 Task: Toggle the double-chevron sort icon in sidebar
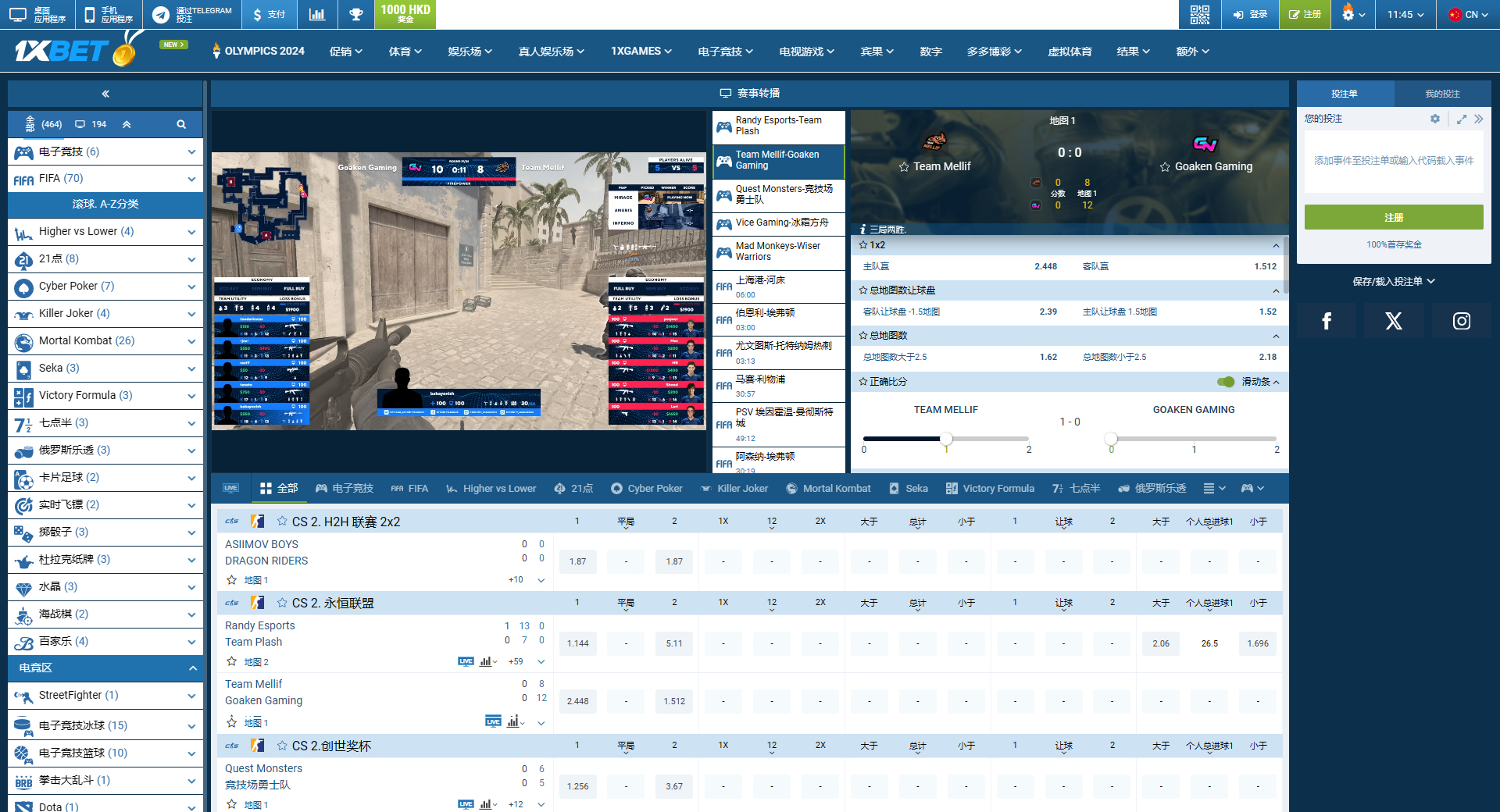(x=127, y=124)
